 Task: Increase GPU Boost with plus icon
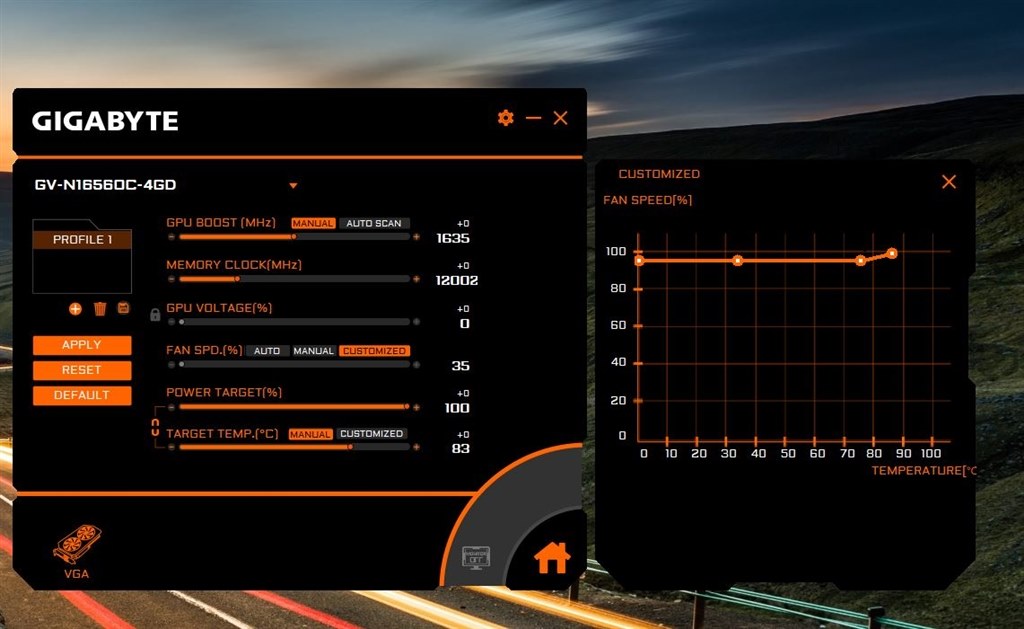[416, 237]
